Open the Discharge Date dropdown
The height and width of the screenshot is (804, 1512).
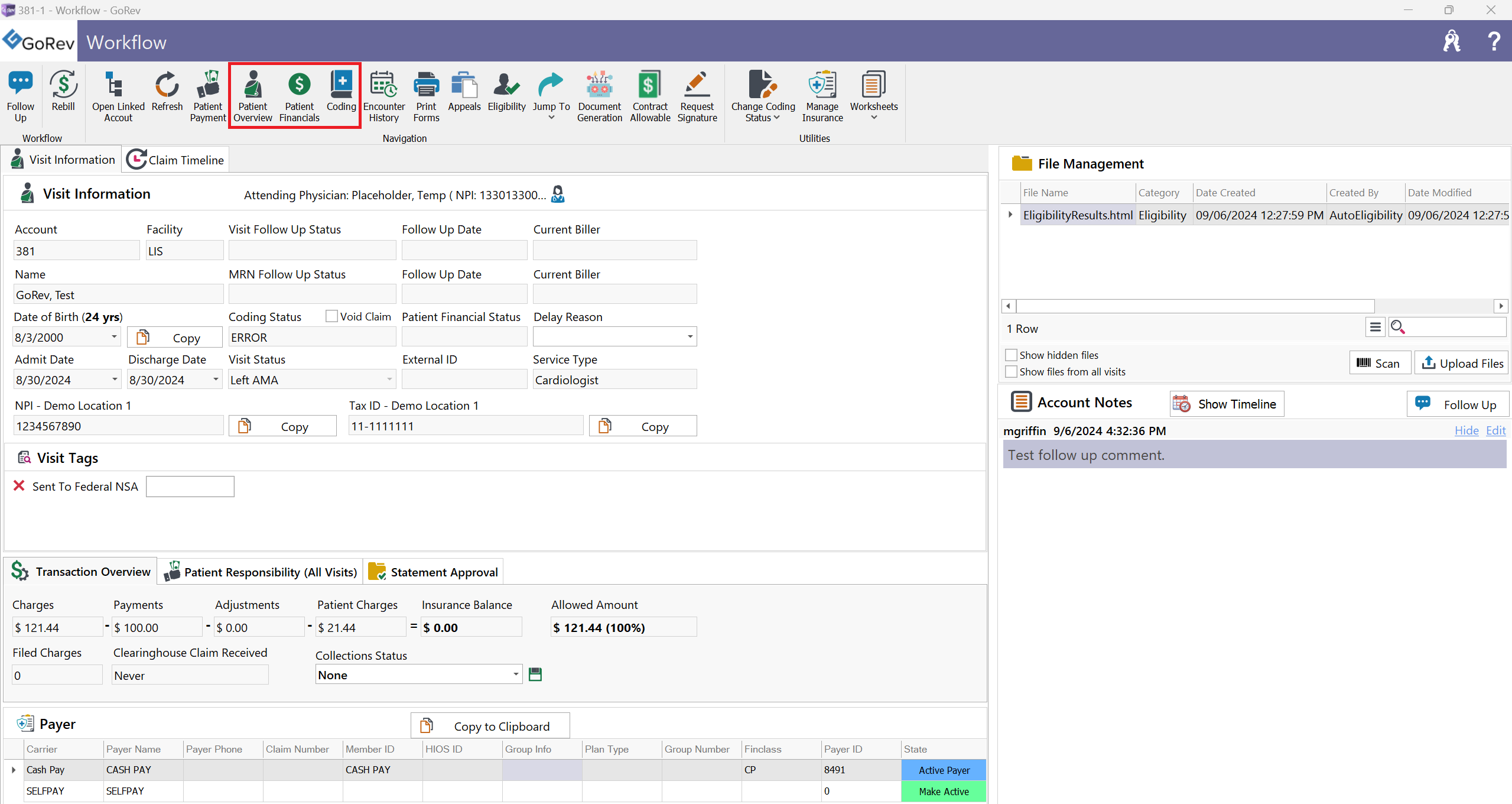tap(216, 380)
